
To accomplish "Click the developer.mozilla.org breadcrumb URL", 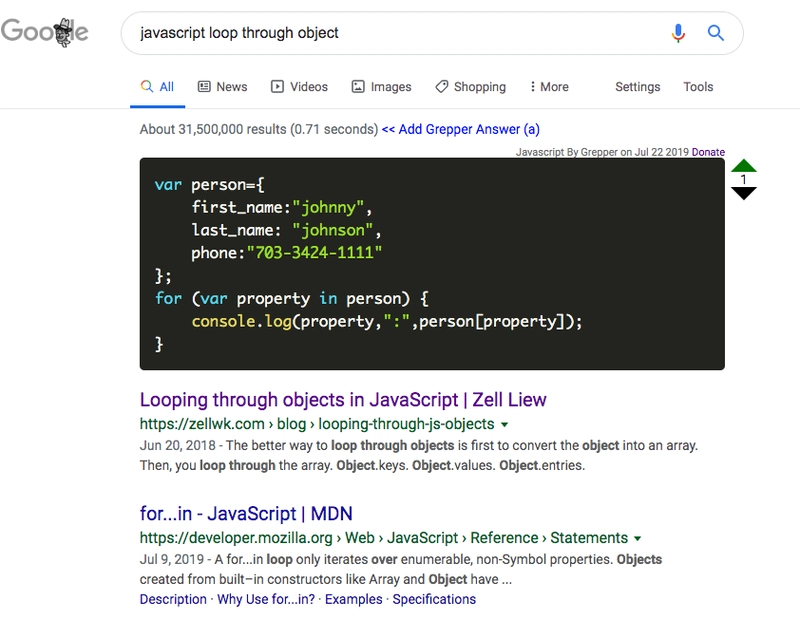I will pos(384,538).
